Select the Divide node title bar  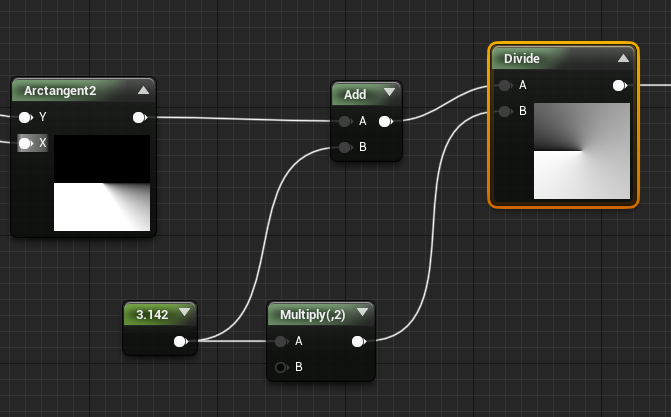(x=563, y=58)
